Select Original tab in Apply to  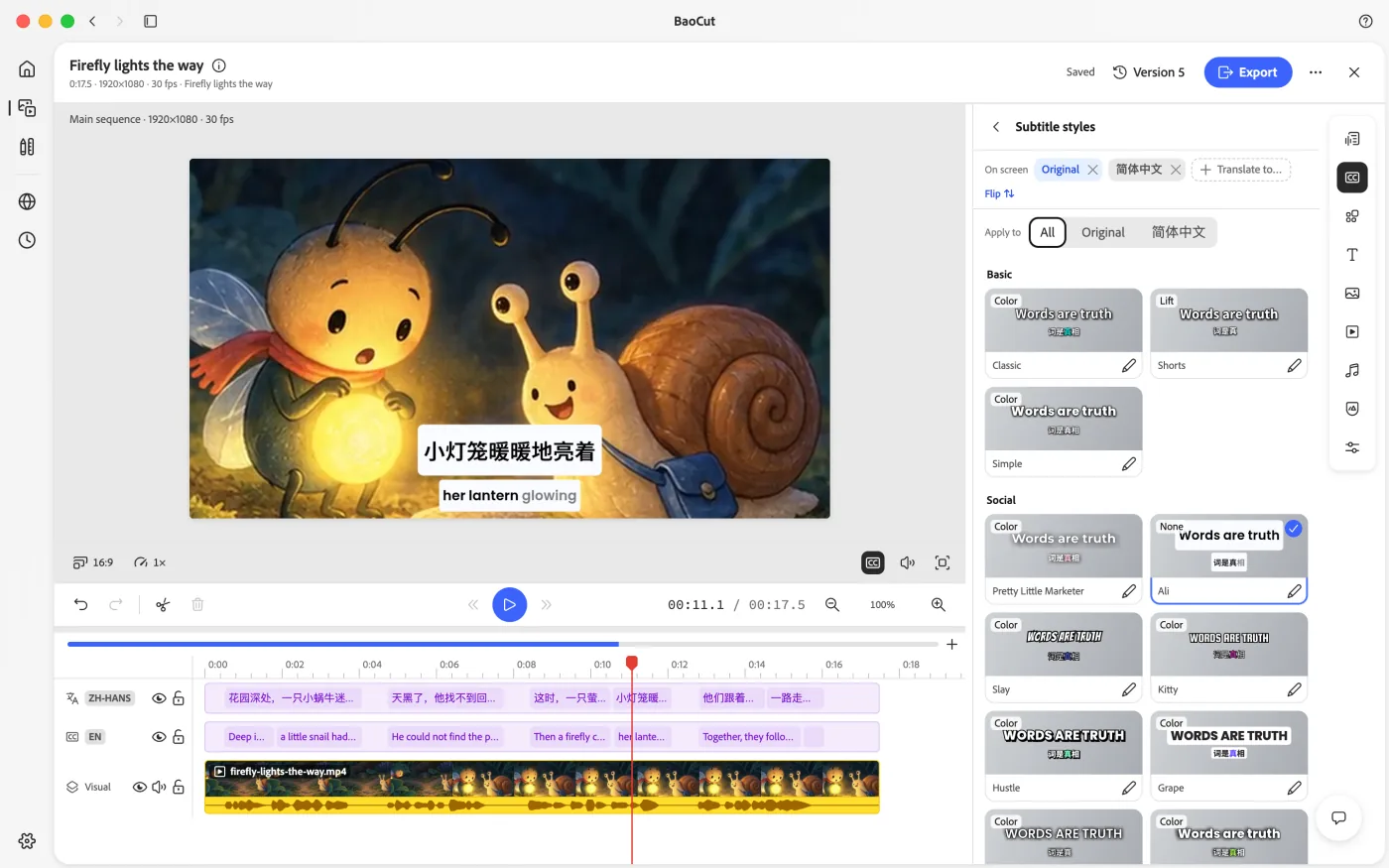coord(1103,232)
